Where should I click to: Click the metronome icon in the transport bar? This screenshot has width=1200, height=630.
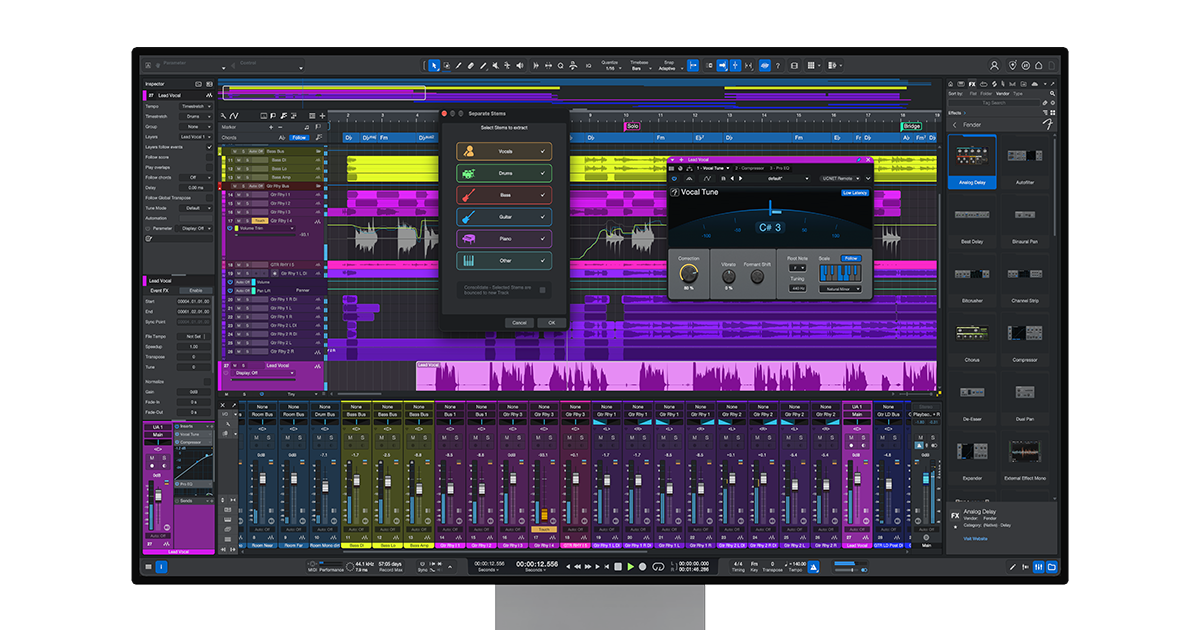pyautogui.click(x=815, y=566)
